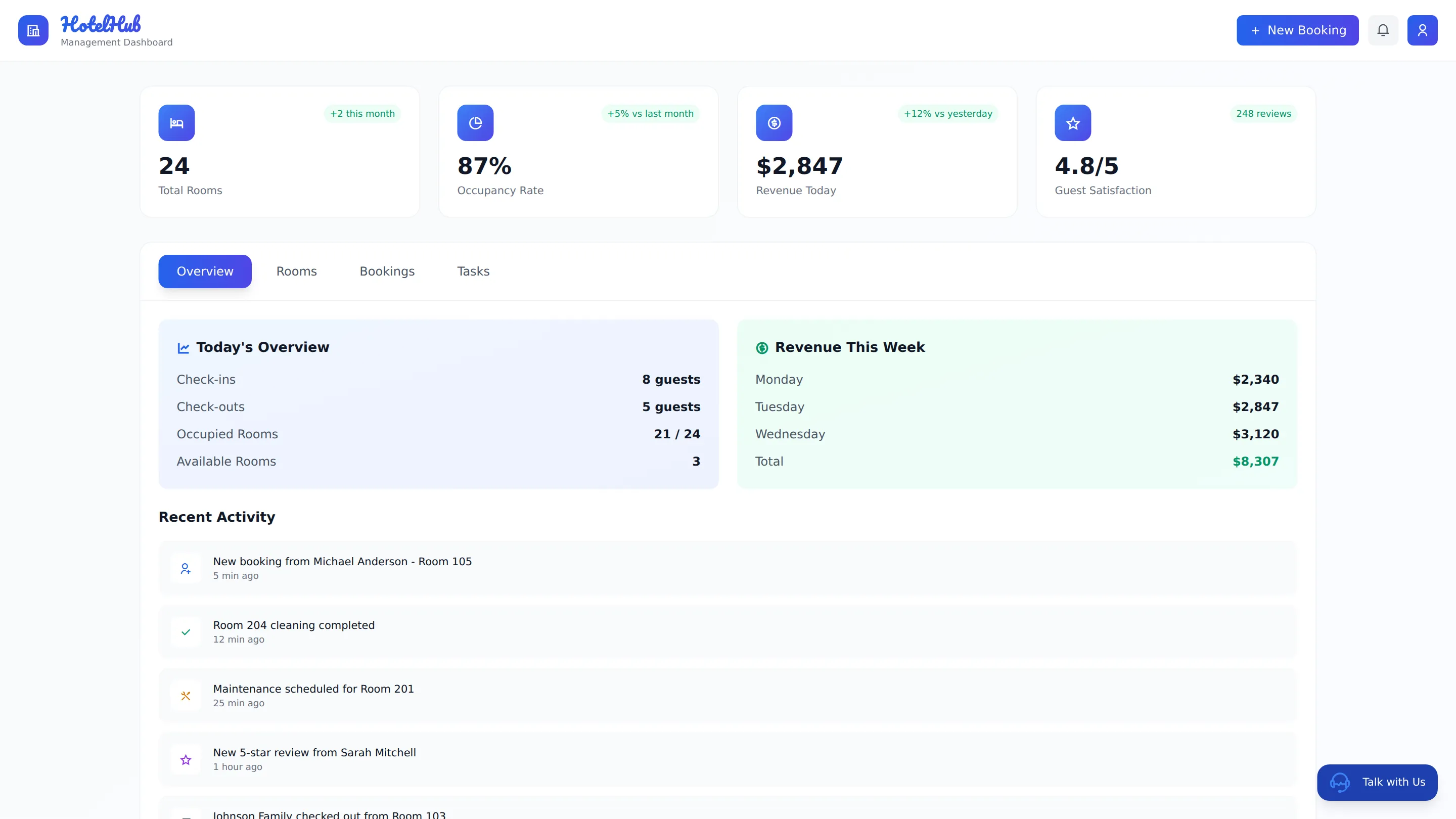Switch to the Rooms tab
1456x819 pixels.
pyautogui.click(x=296, y=271)
